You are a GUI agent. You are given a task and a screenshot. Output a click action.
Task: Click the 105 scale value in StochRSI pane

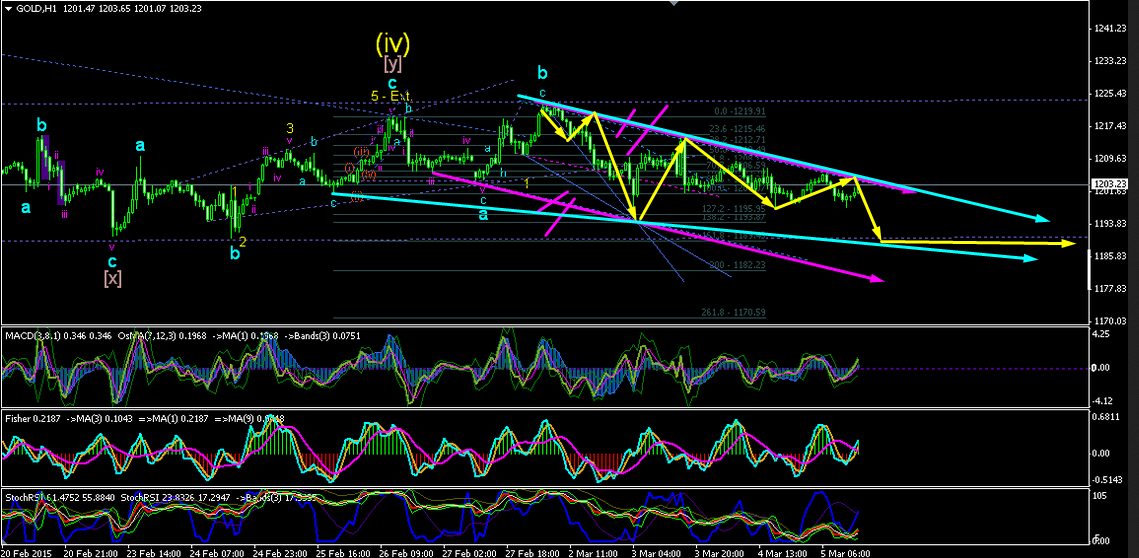1102,496
